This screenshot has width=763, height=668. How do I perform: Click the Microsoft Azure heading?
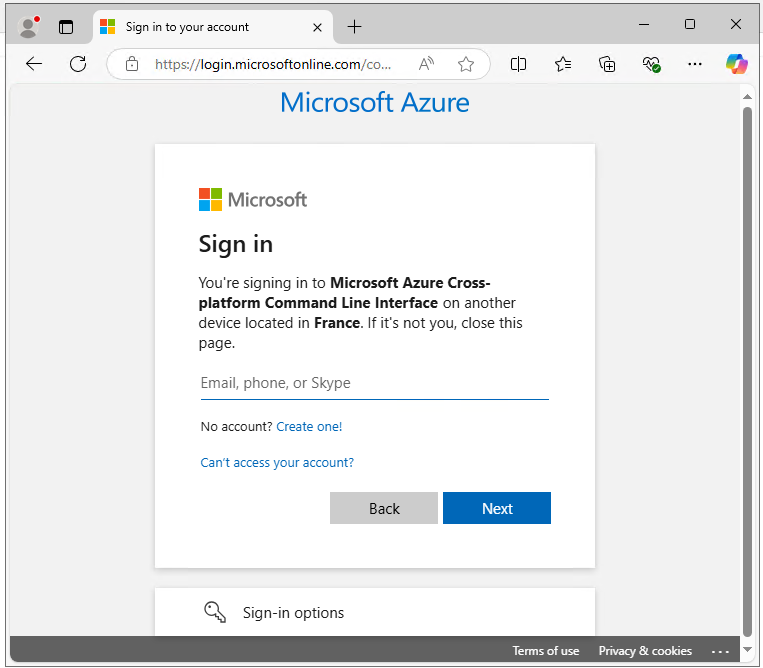tap(375, 103)
